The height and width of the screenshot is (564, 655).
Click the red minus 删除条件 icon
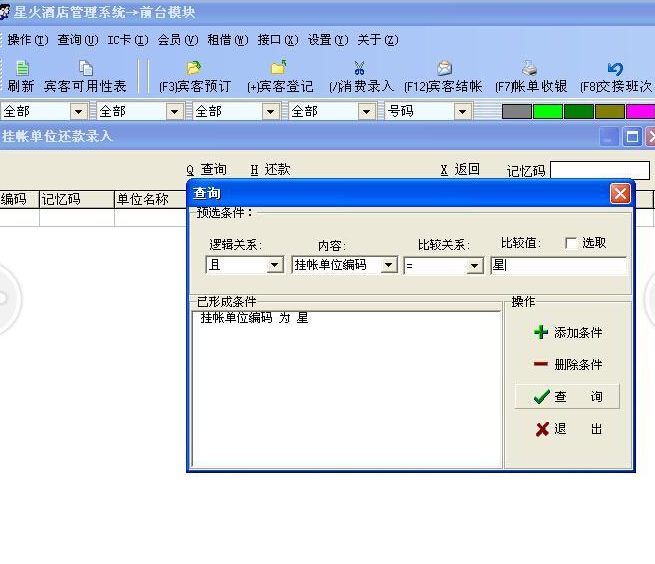pos(541,364)
